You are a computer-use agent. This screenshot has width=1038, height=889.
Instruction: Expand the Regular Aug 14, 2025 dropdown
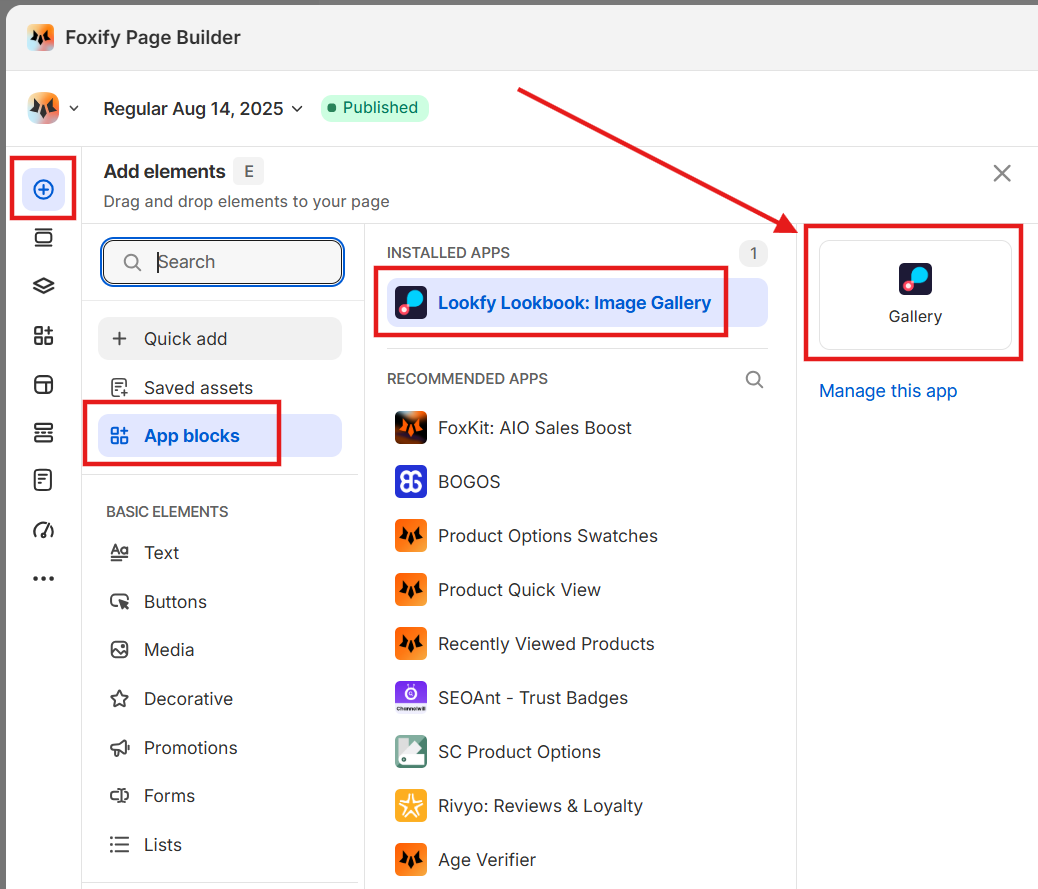(203, 109)
